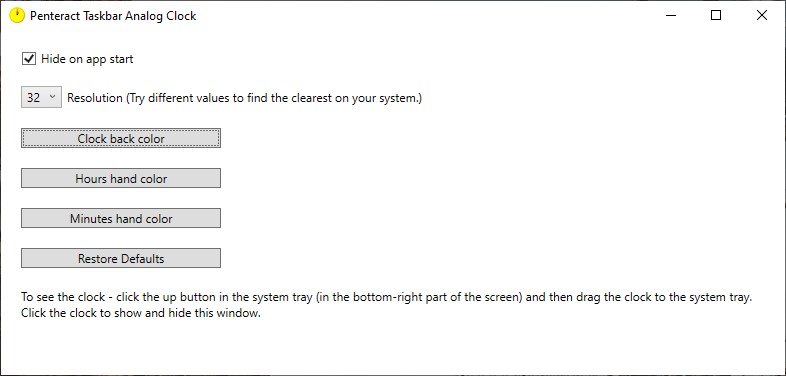786x376 pixels.
Task: Expand the Resolution dropdown arrow
Action: (x=52, y=97)
